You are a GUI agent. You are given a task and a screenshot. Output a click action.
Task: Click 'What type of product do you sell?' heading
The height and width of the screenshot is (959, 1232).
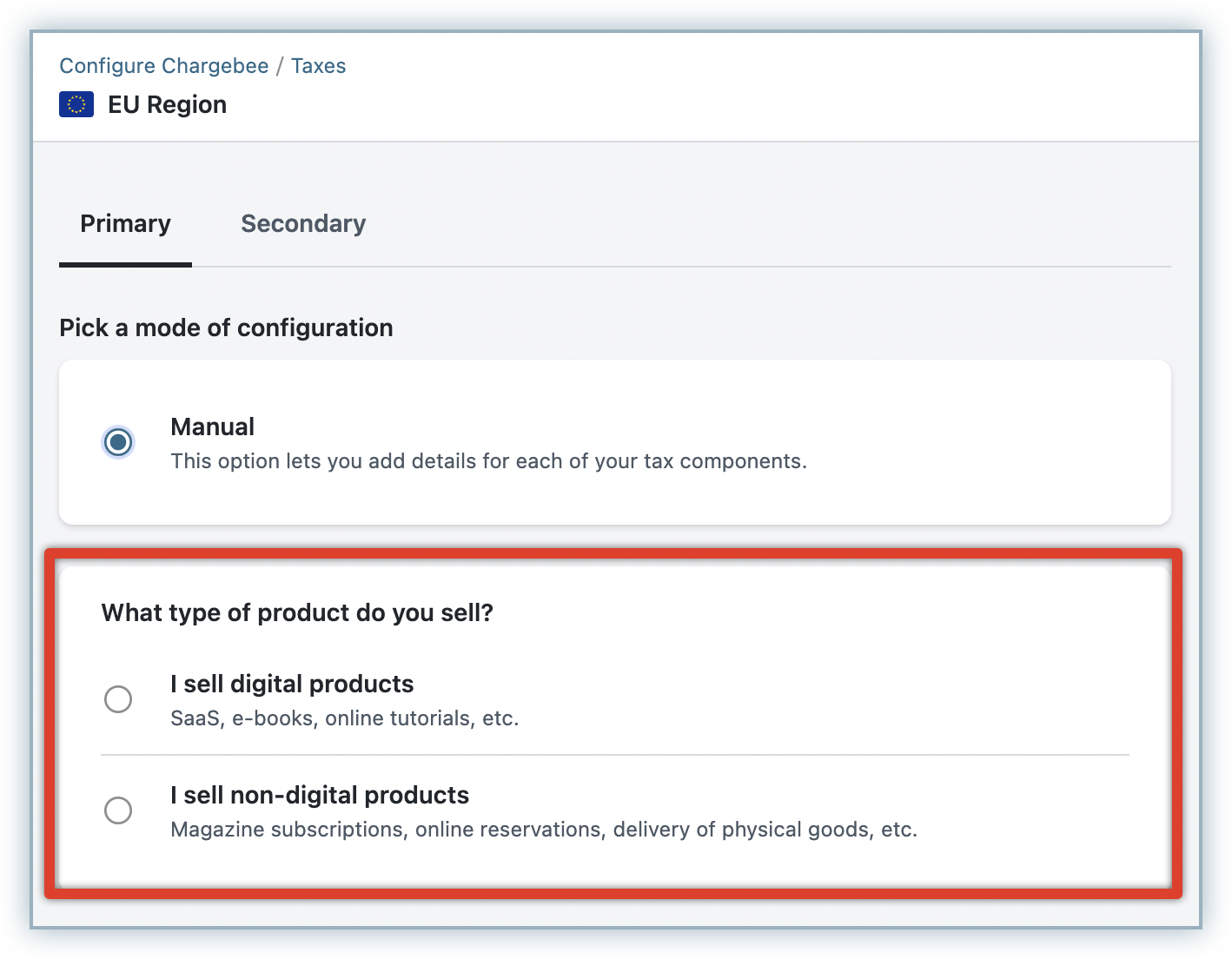[297, 613]
